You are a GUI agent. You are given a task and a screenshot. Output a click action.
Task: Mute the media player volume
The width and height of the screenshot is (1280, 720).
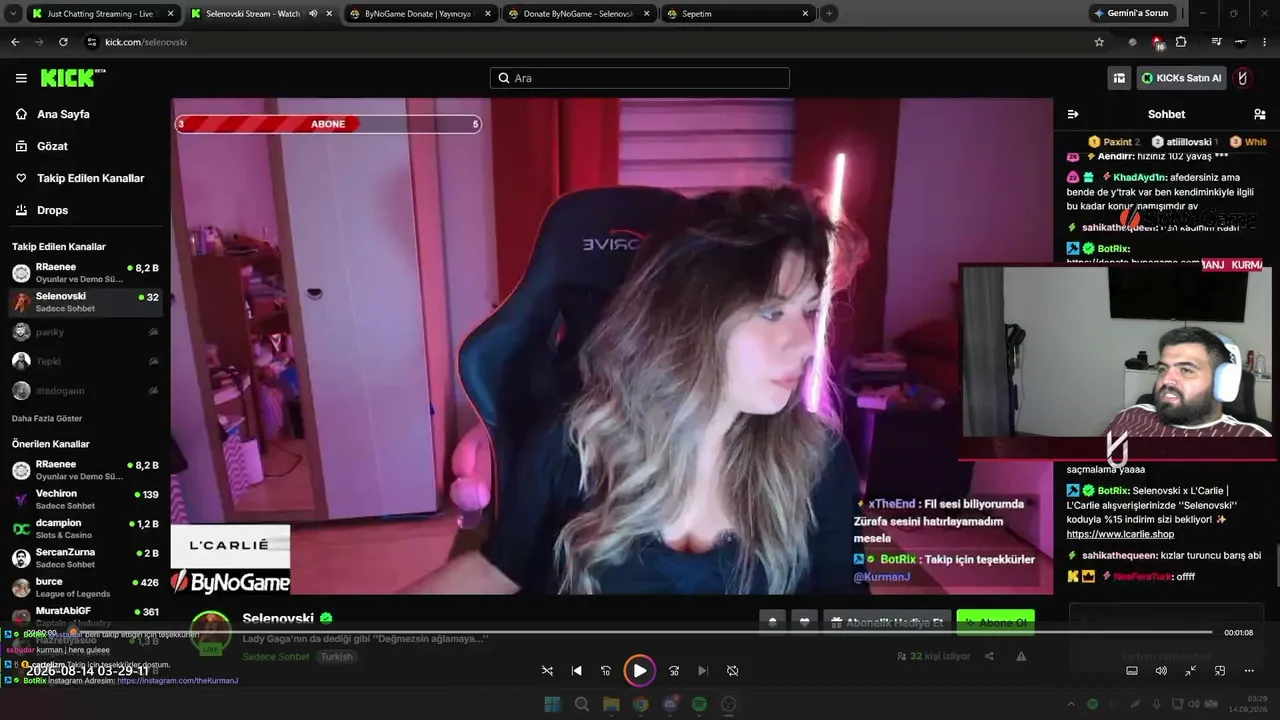tap(1161, 671)
